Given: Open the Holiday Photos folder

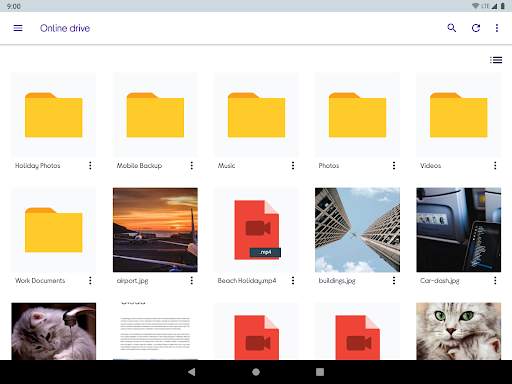Looking at the screenshot, I should tap(54, 115).
